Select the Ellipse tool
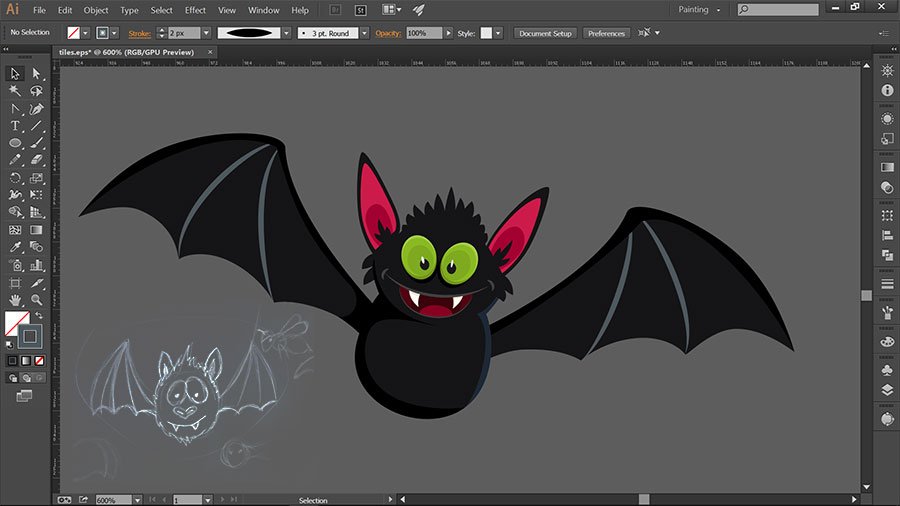This screenshot has width=900, height=506. (x=15, y=143)
